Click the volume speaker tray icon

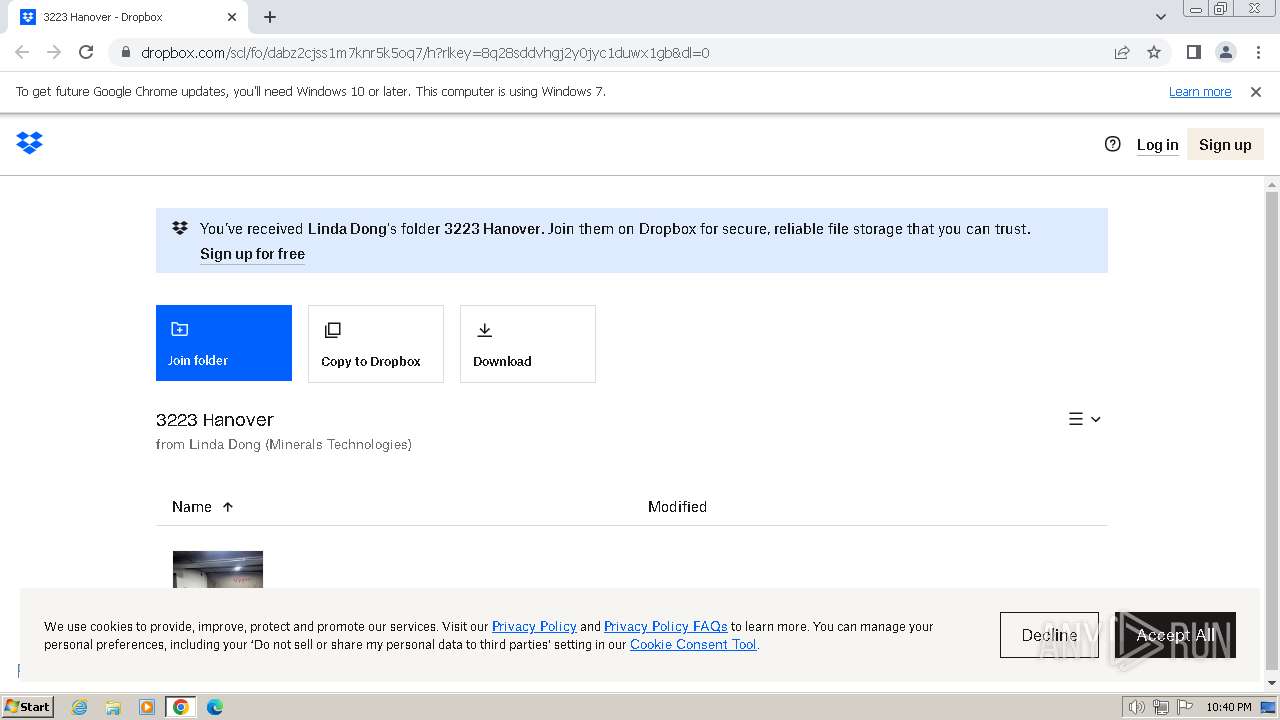[x=1137, y=707]
